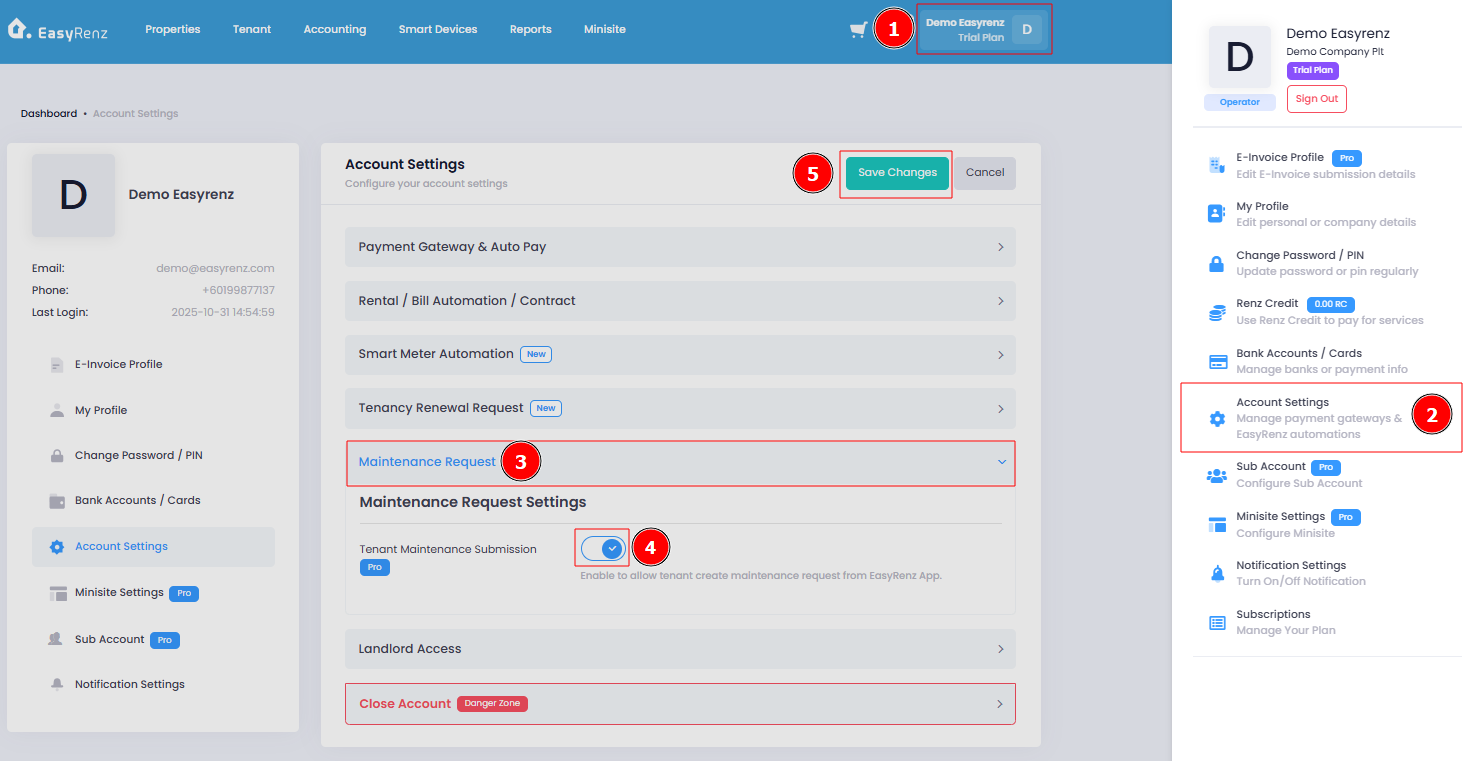
Task: Toggle Tenant Maintenance Submission switch
Action: pos(603,549)
